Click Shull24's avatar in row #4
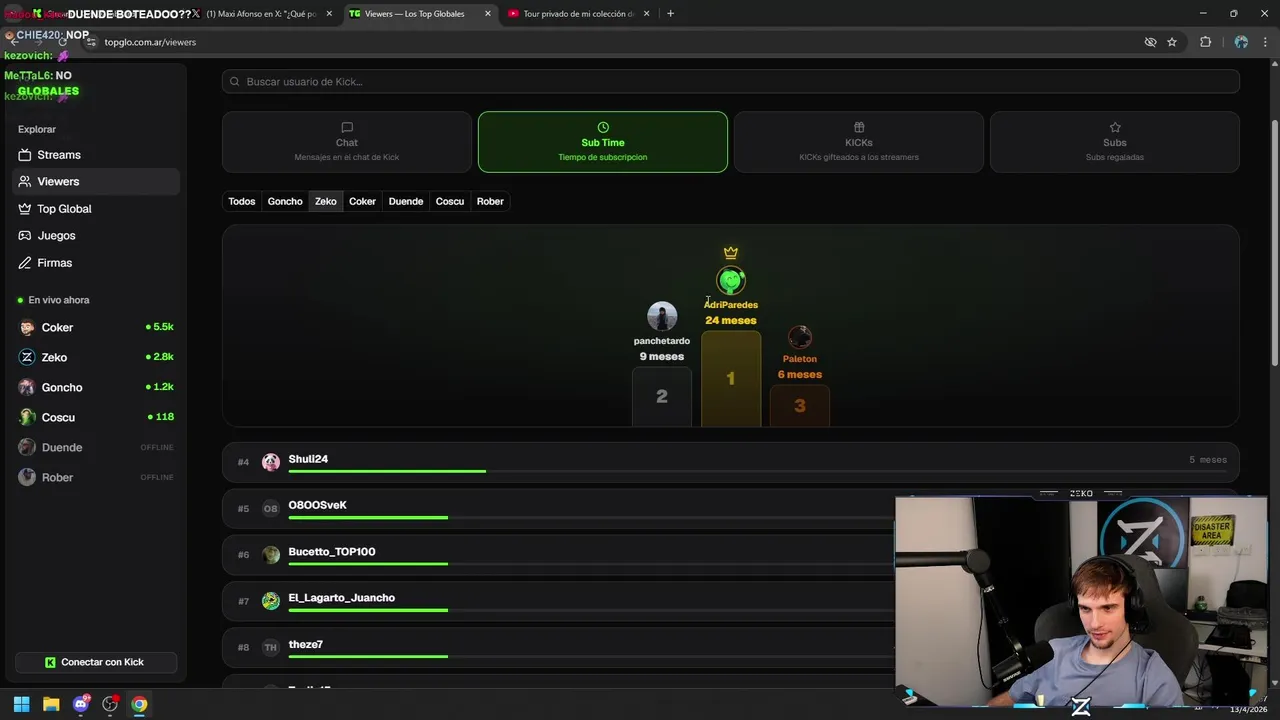The height and width of the screenshot is (720, 1280). pos(271,462)
